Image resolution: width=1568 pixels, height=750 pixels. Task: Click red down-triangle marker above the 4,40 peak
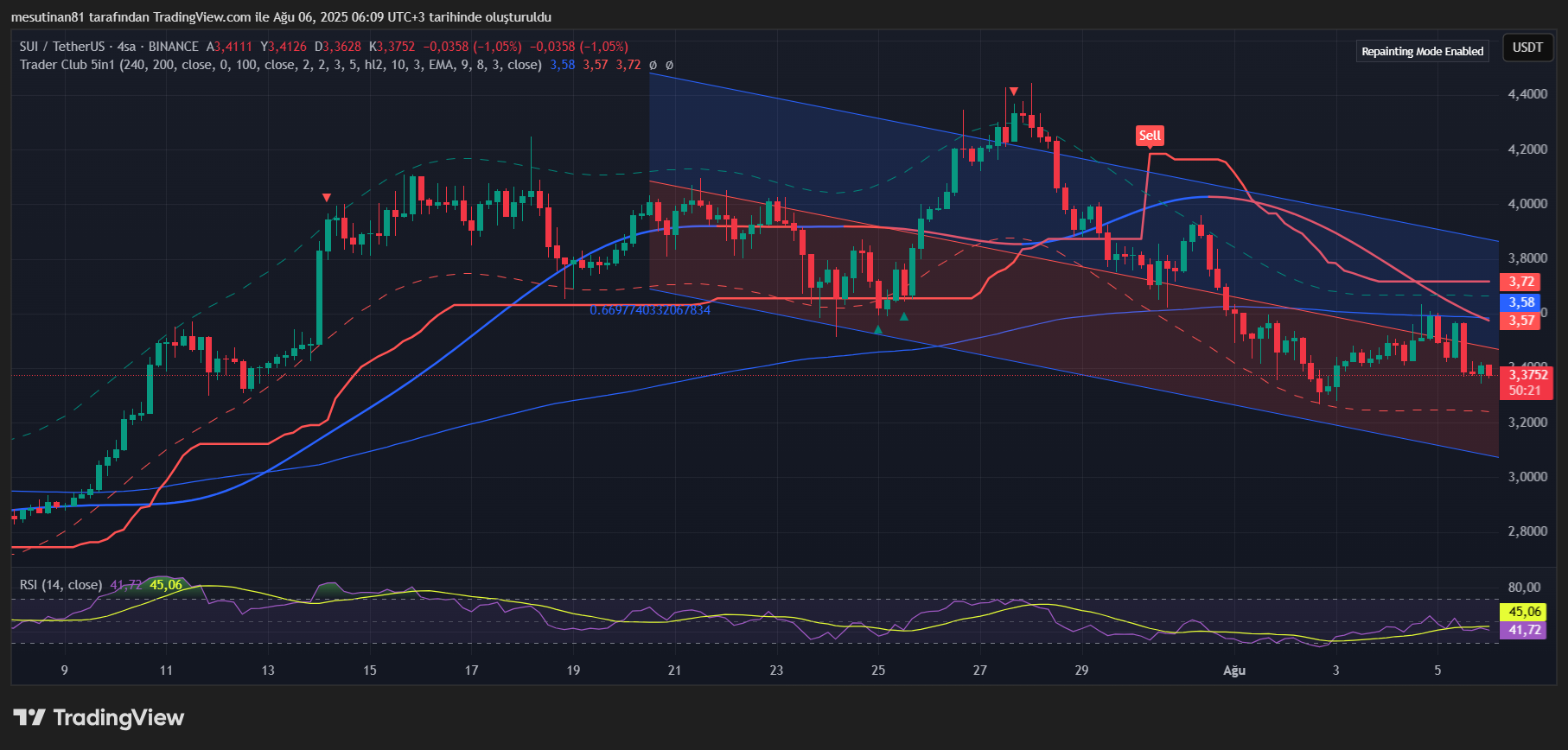1013,91
